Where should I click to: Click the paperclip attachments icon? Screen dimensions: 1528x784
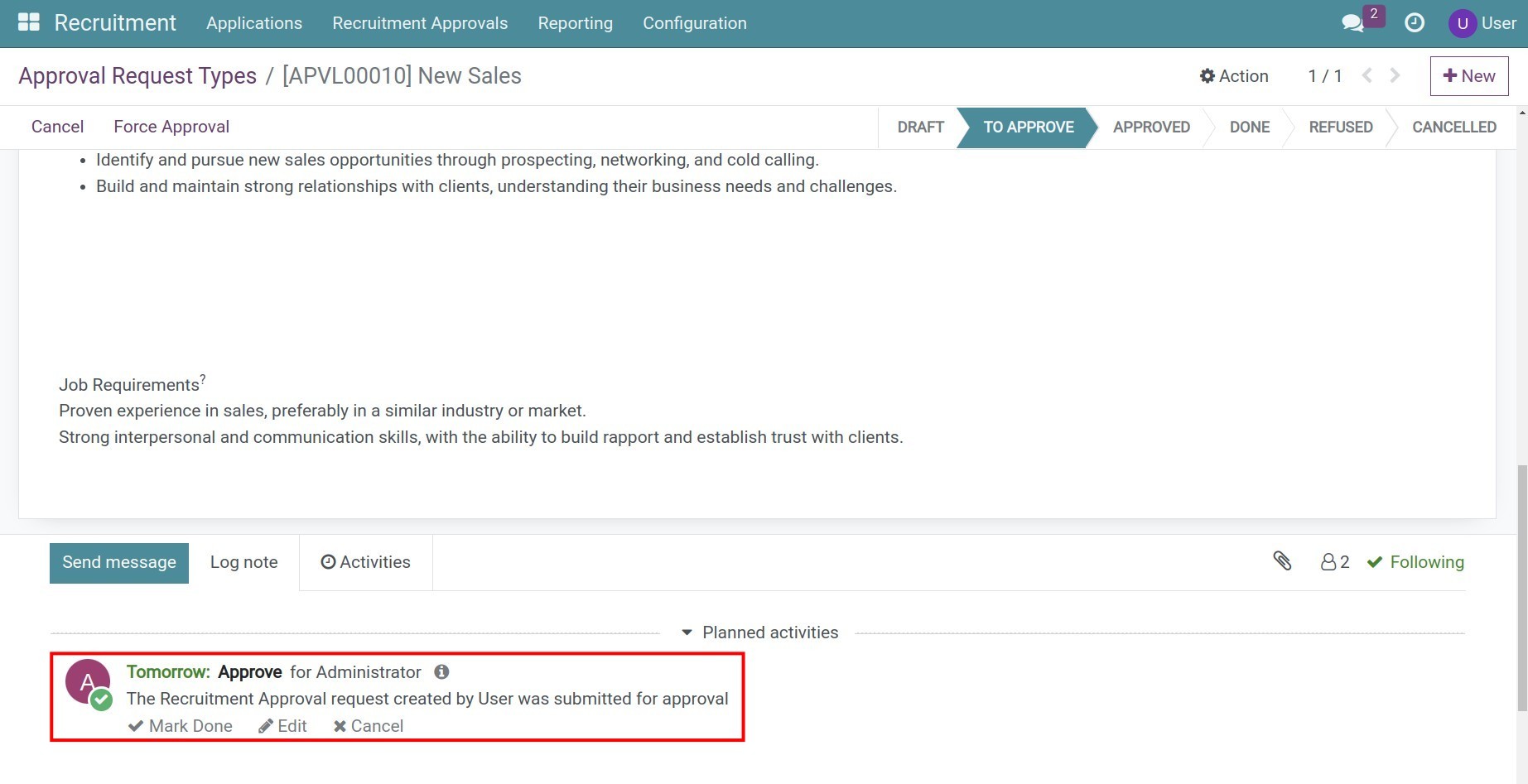point(1282,561)
